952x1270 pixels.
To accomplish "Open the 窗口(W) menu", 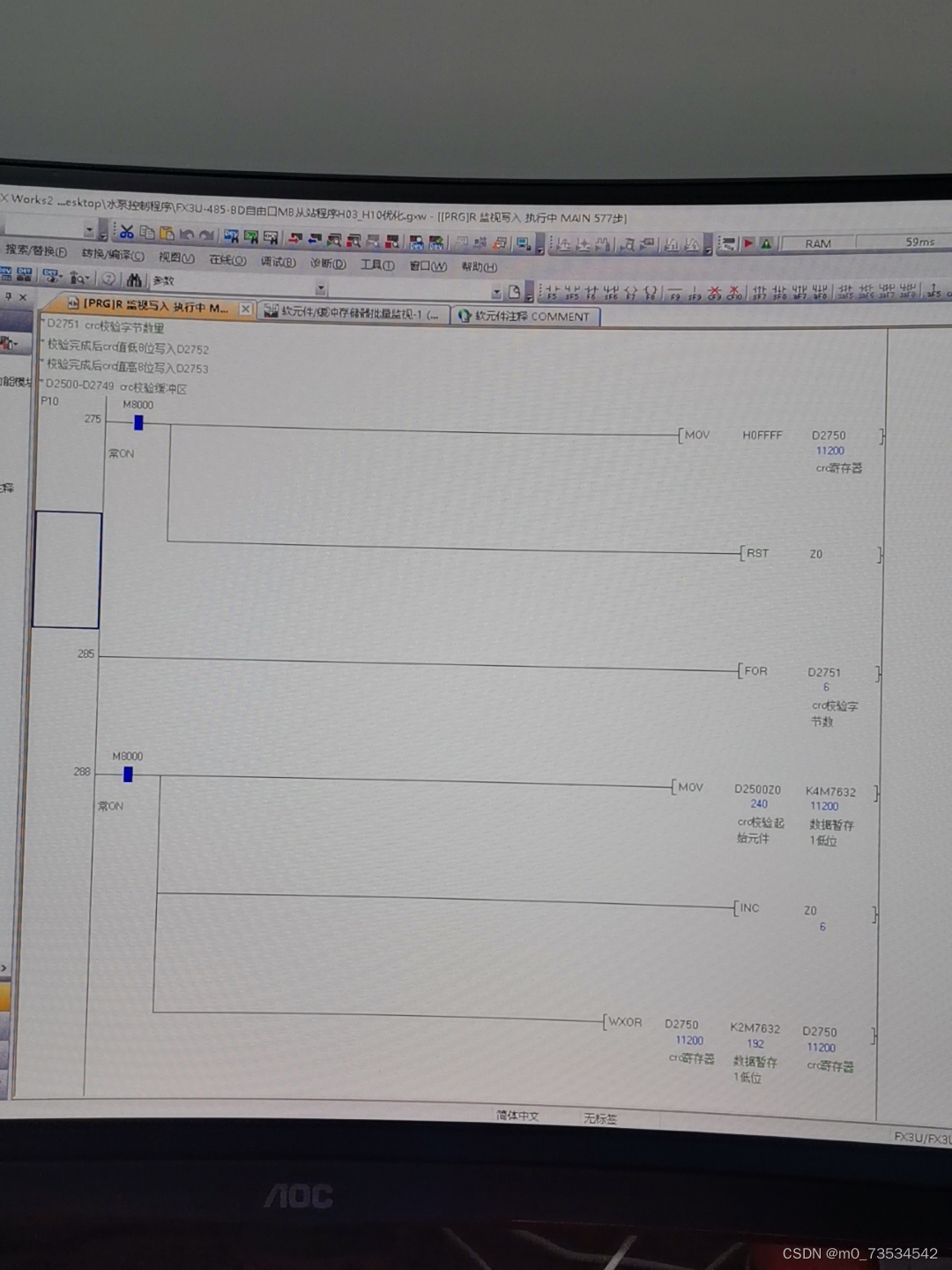I will click(x=428, y=265).
